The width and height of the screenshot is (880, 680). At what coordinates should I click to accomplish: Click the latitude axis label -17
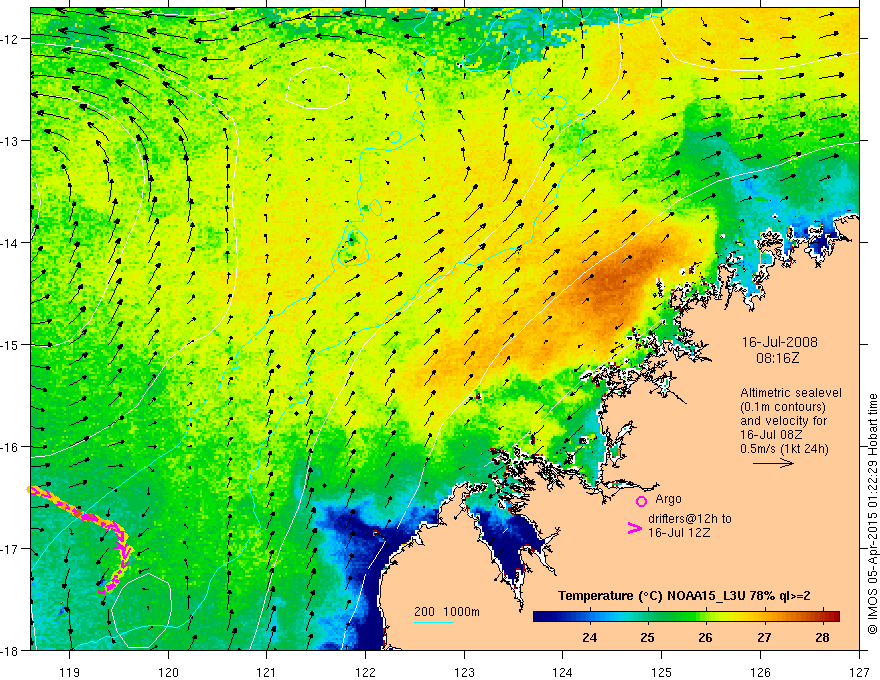tap(11, 549)
